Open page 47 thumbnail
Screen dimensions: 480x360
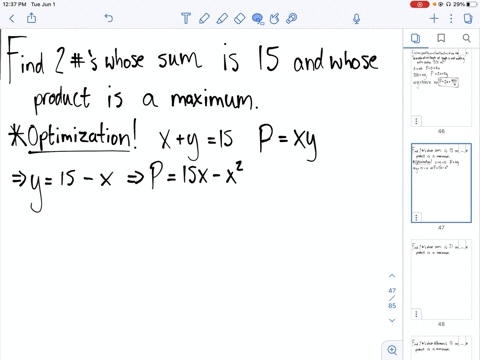441,183
